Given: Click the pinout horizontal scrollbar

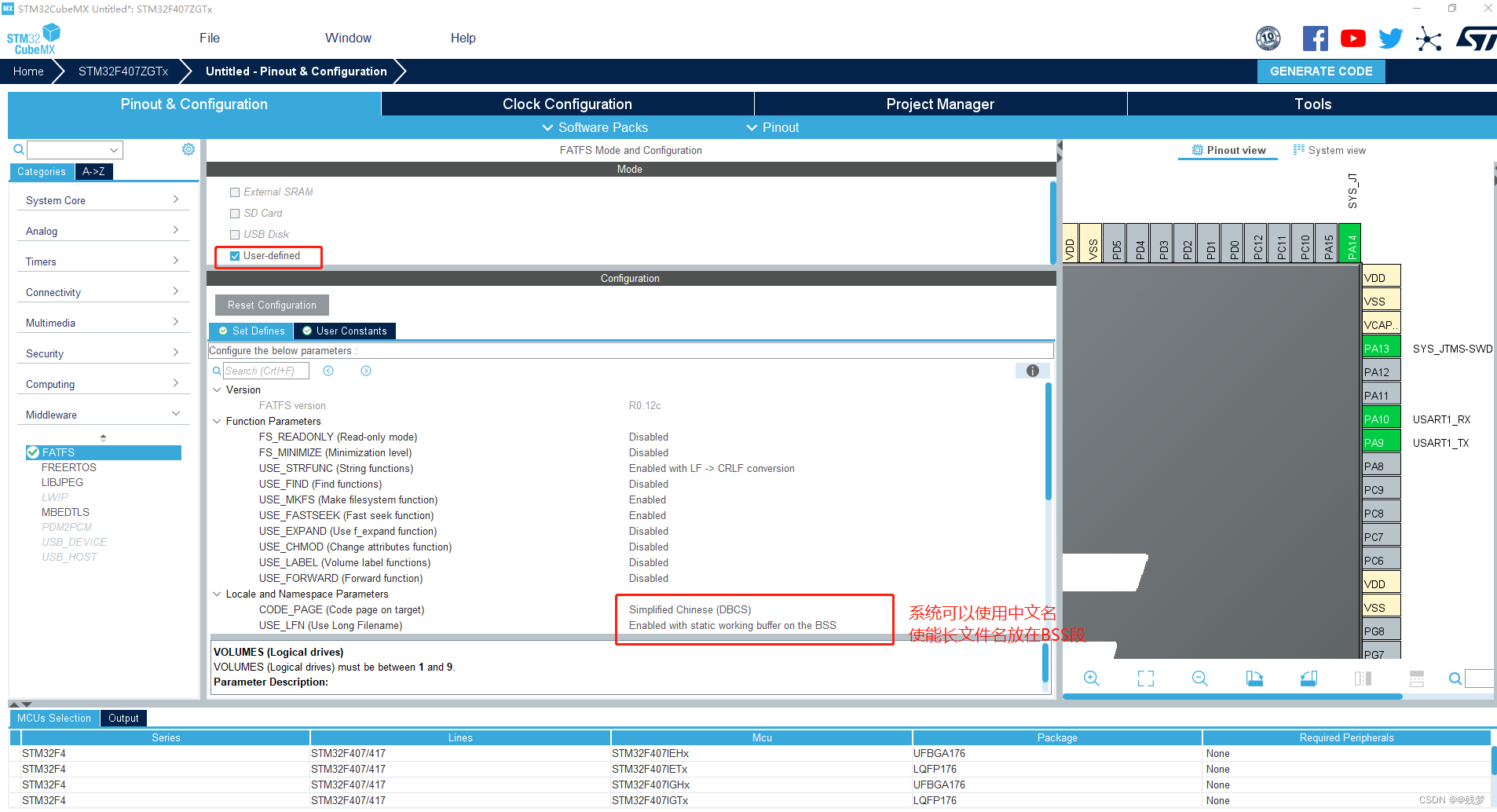Looking at the screenshot, I should tap(1232, 697).
